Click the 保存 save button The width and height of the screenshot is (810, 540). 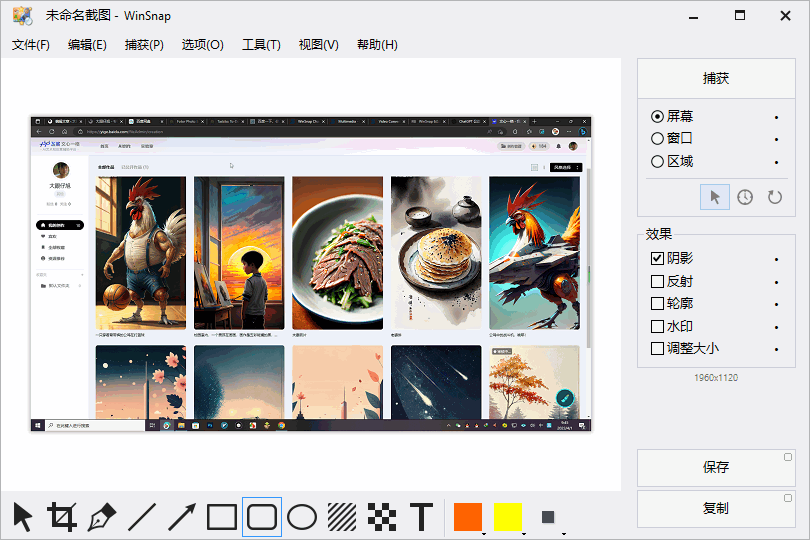716,467
